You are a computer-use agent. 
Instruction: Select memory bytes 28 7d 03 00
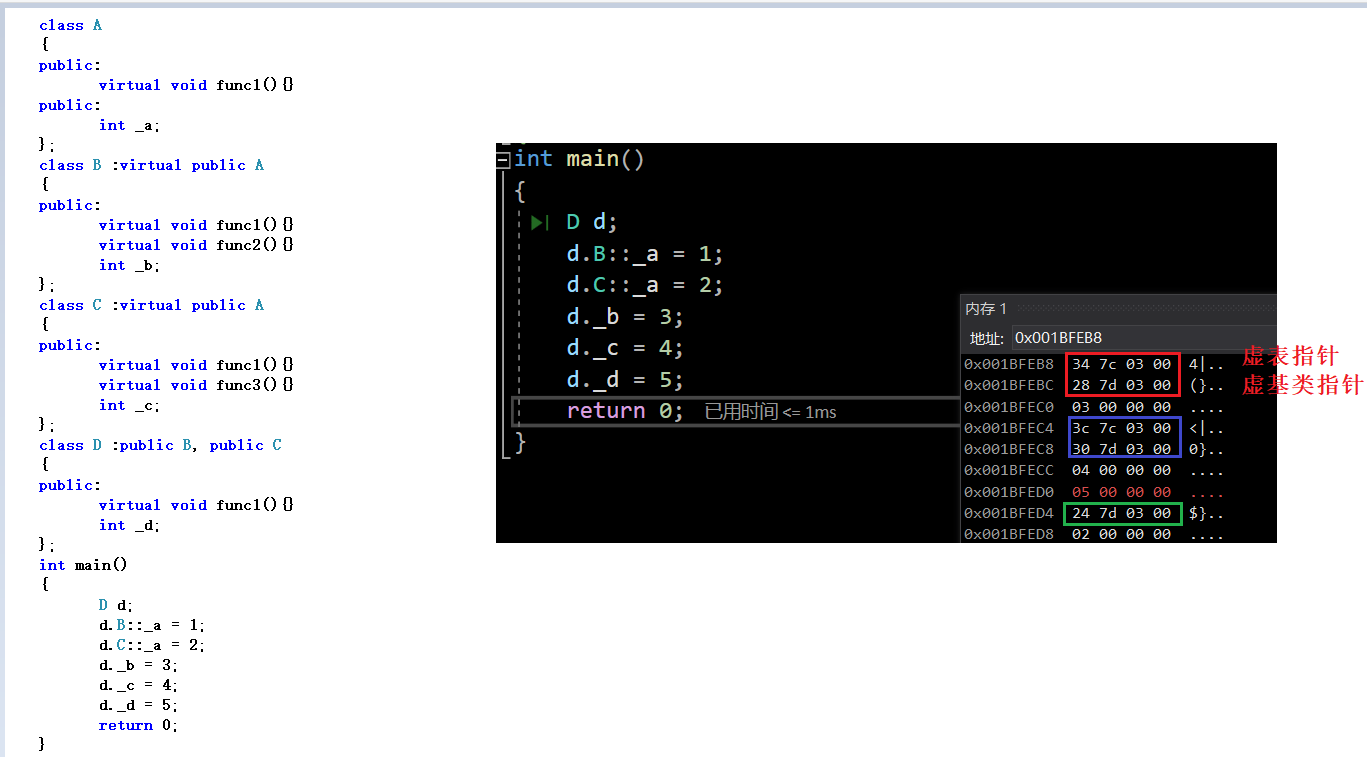coord(1121,385)
